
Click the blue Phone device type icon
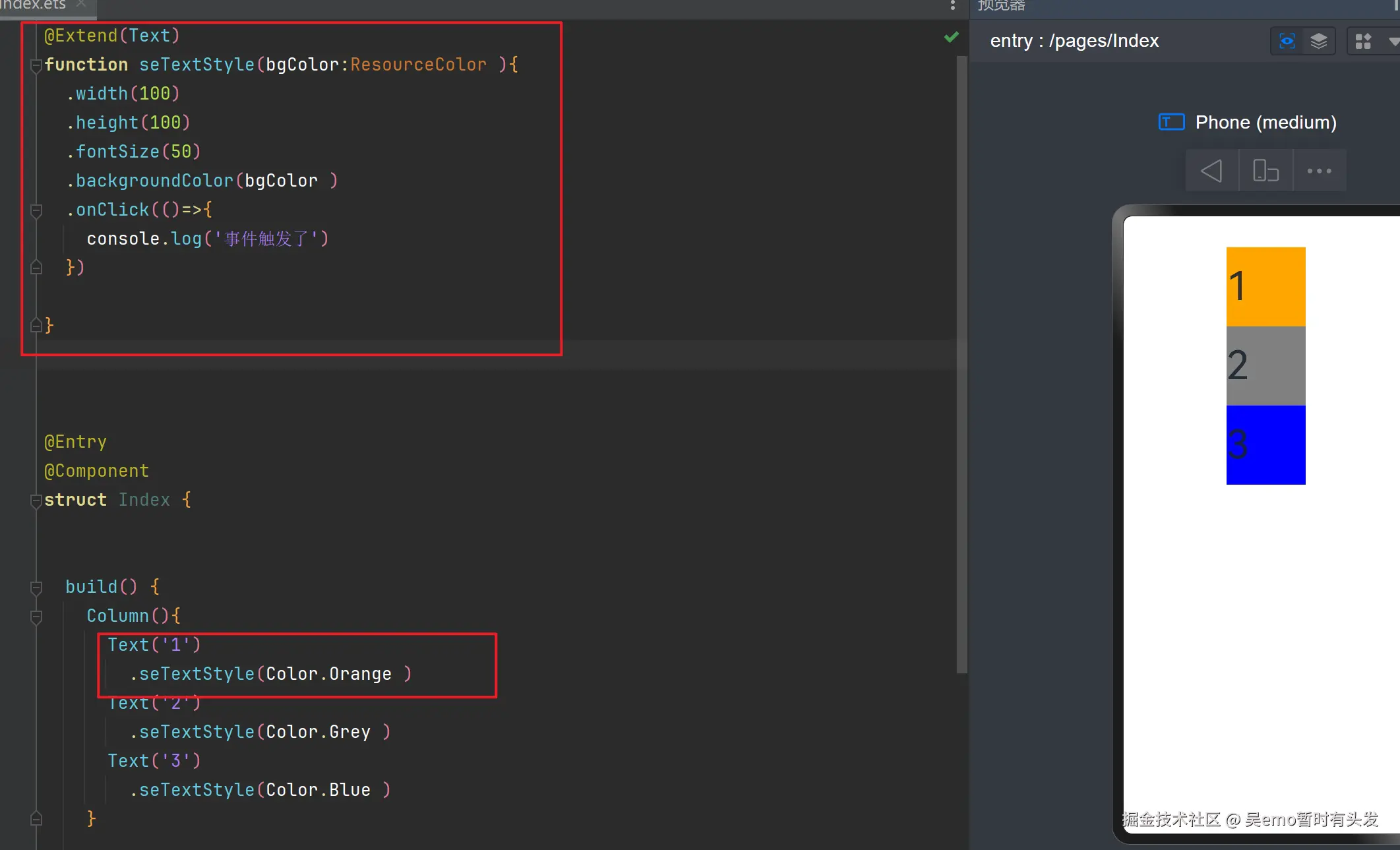click(x=1171, y=122)
